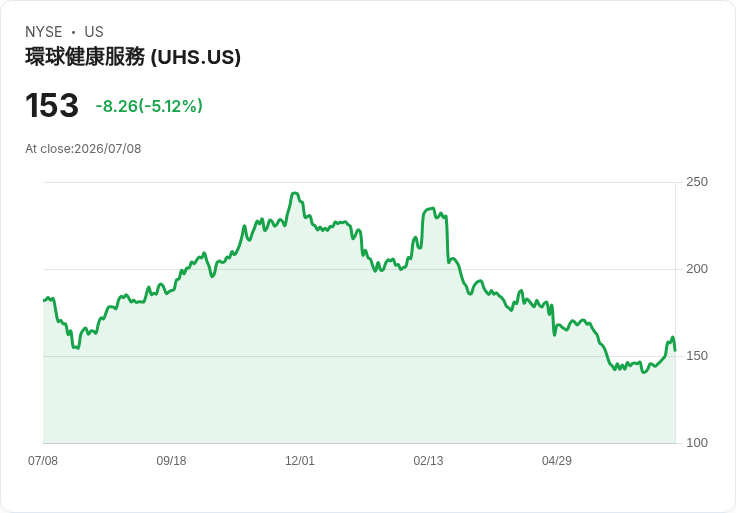This screenshot has width=736, height=513.
Task: Click the stock title UHS.US
Action: click(133, 57)
